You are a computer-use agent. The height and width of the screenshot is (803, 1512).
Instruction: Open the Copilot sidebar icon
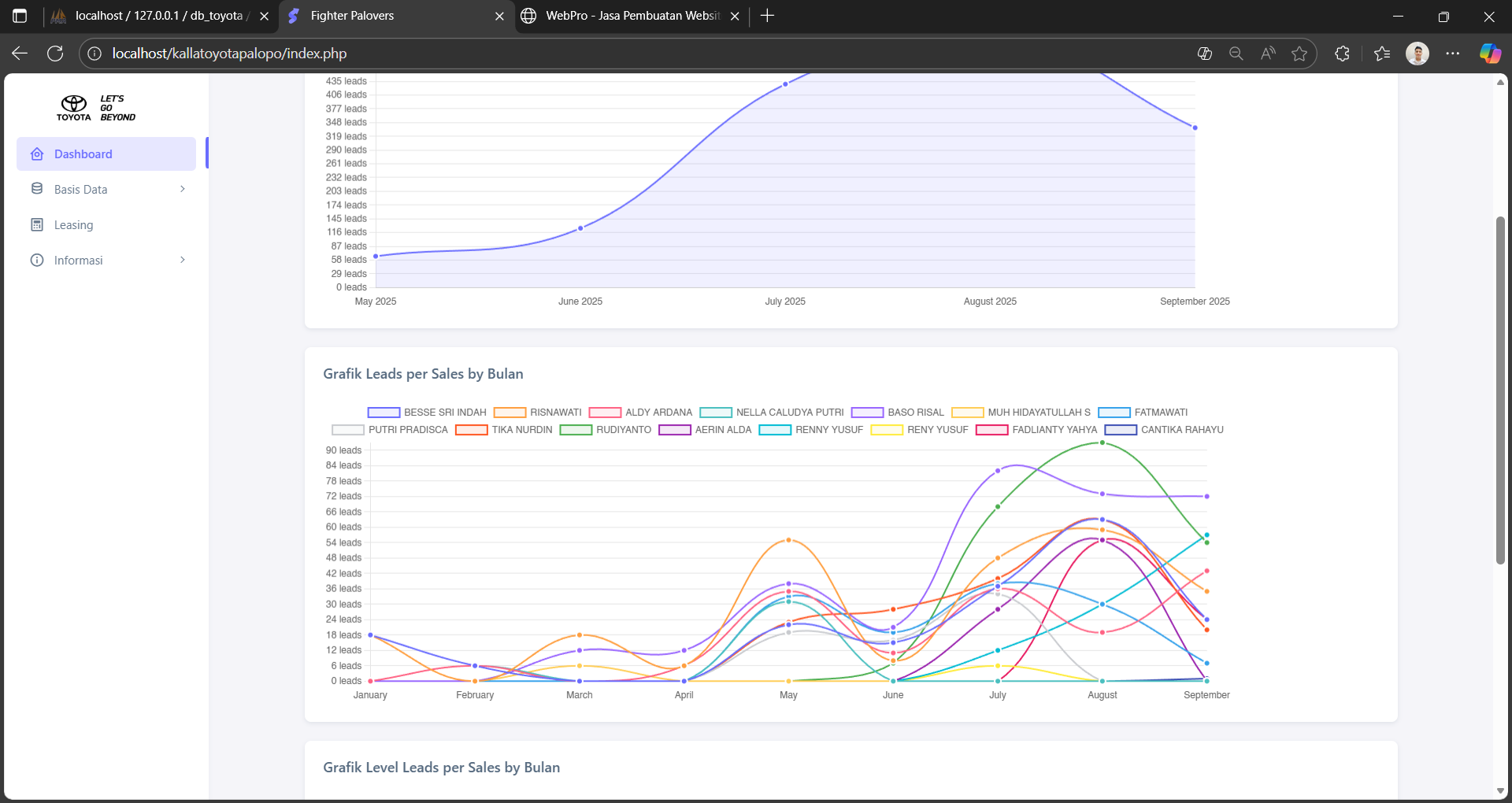coord(1489,54)
